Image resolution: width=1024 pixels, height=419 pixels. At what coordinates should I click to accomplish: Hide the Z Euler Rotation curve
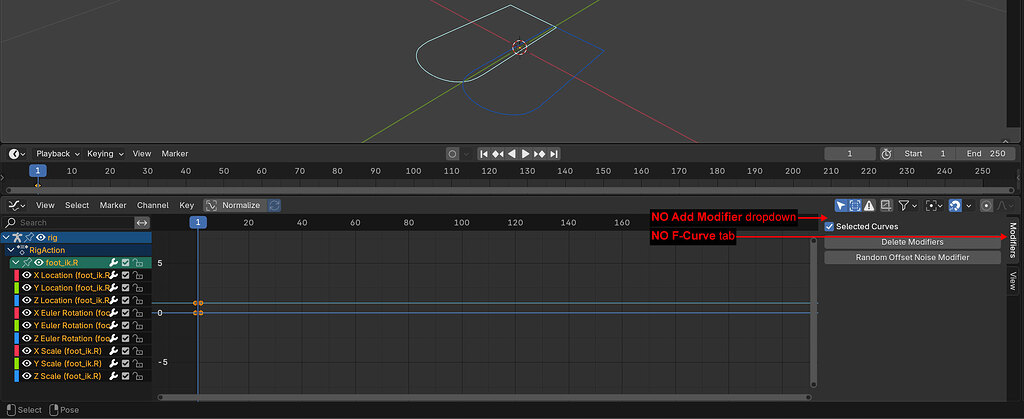27,338
